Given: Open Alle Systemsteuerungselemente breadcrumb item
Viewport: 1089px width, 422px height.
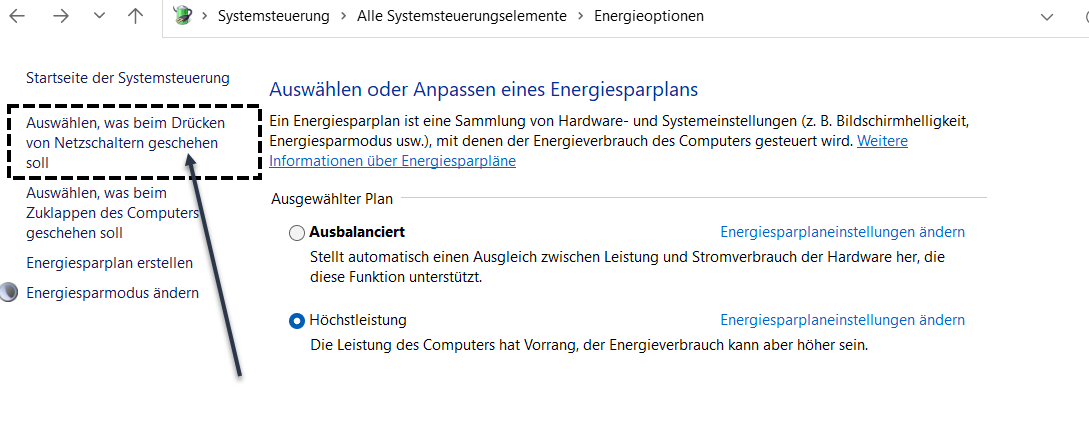Looking at the screenshot, I should pyautogui.click(x=461, y=16).
